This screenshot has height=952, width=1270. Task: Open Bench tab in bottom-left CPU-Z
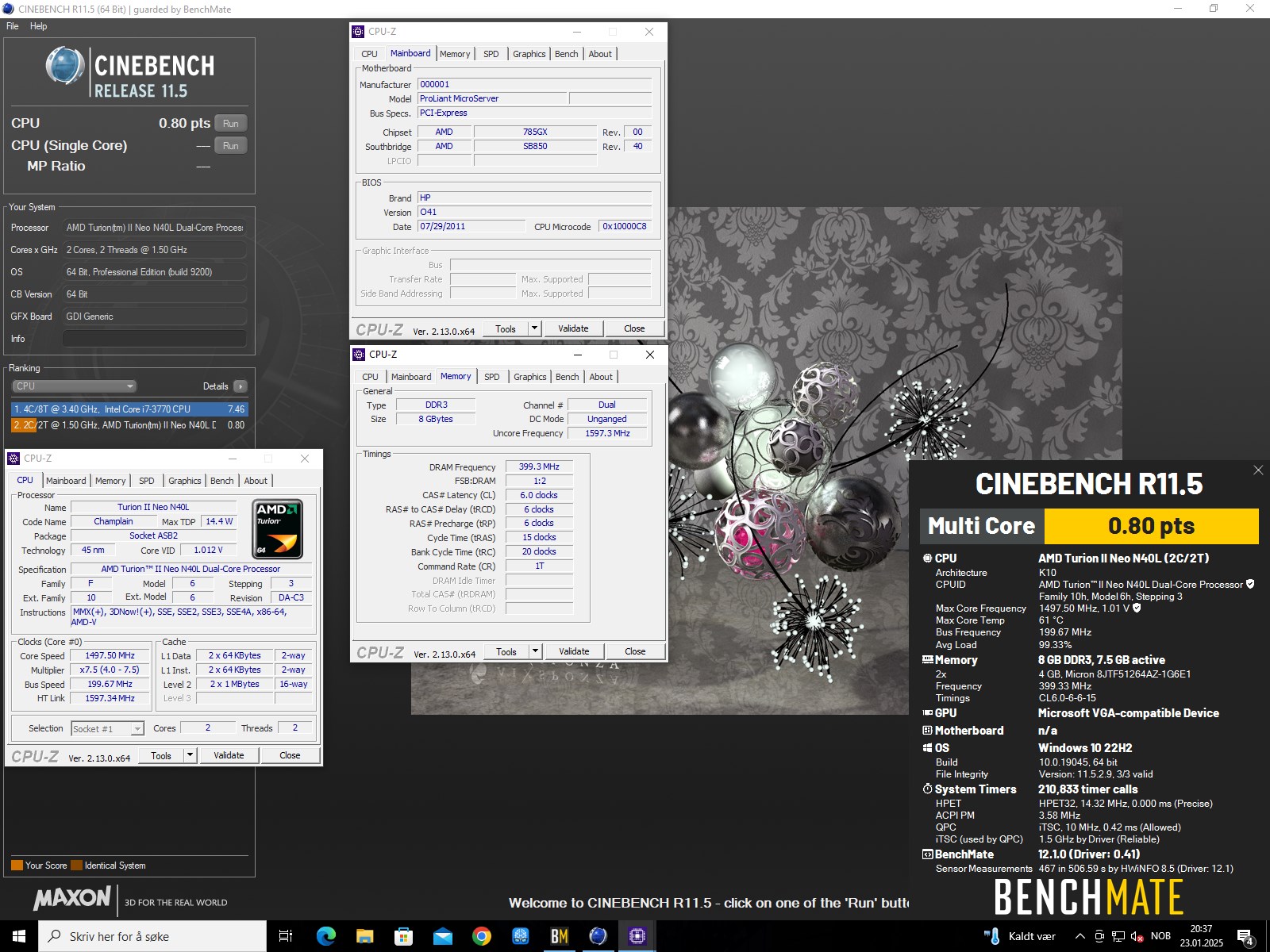pos(222,481)
